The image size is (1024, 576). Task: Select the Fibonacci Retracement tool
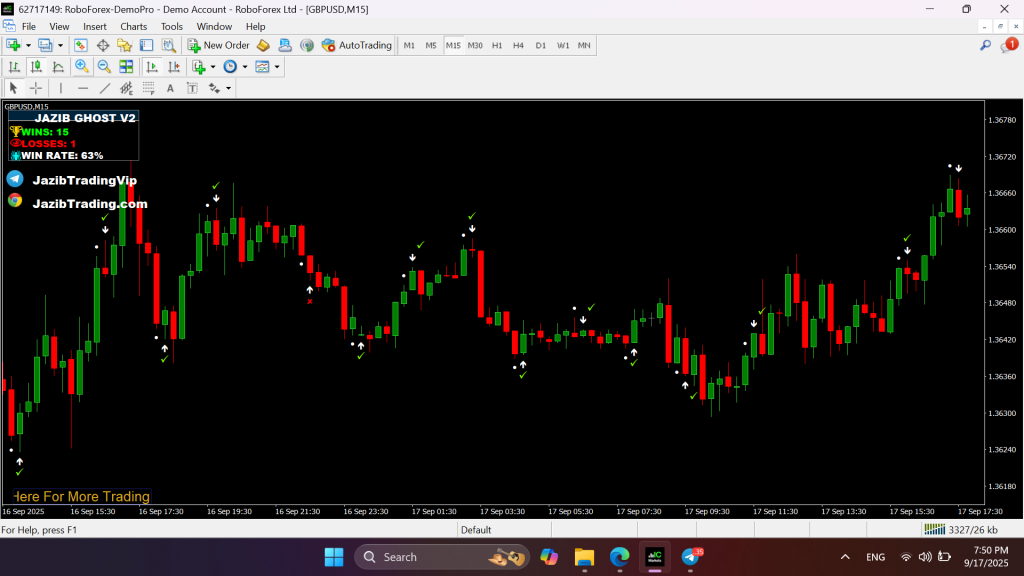[x=148, y=88]
